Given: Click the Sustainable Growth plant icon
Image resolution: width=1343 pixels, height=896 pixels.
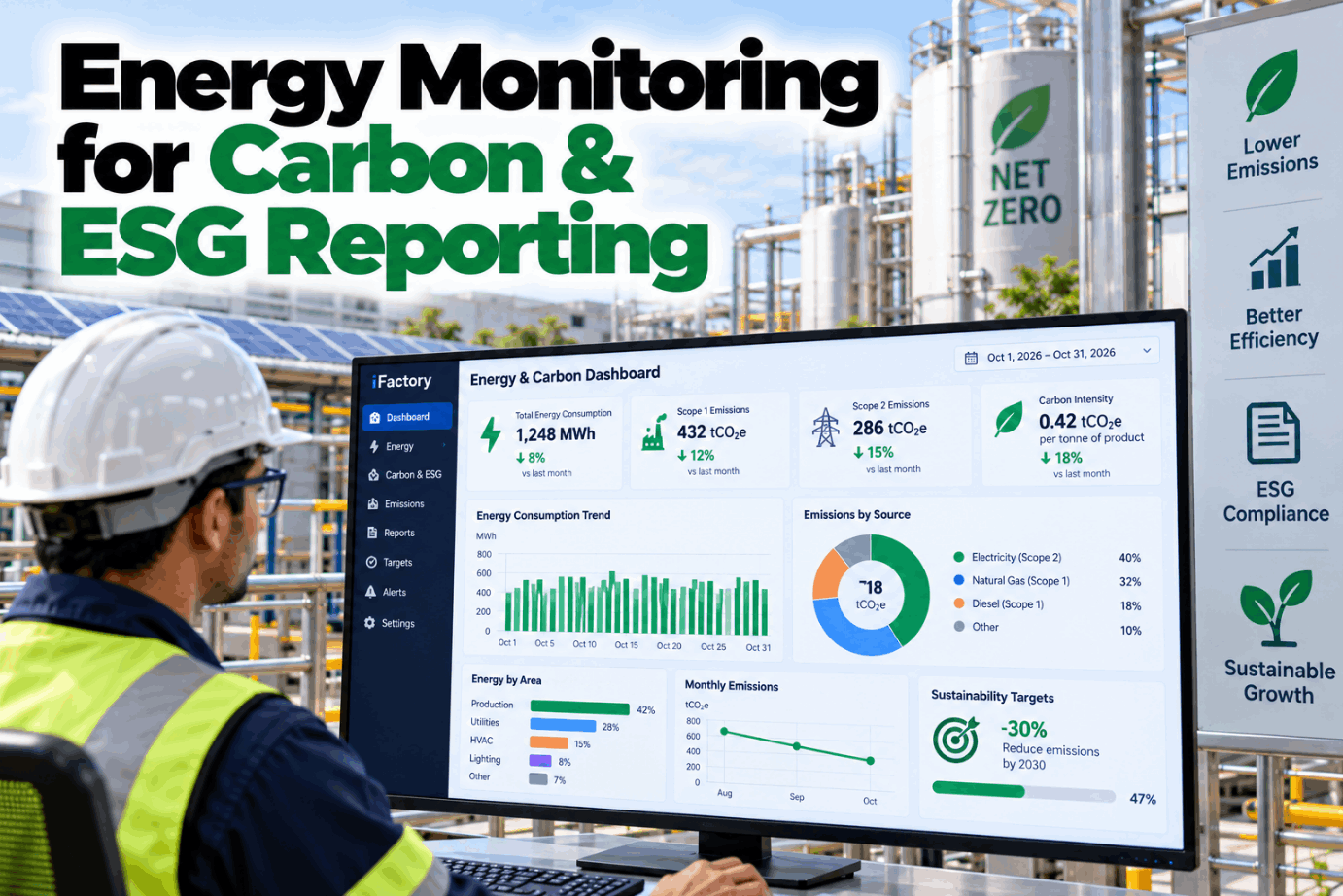Looking at the screenshot, I should pos(1276,609).
